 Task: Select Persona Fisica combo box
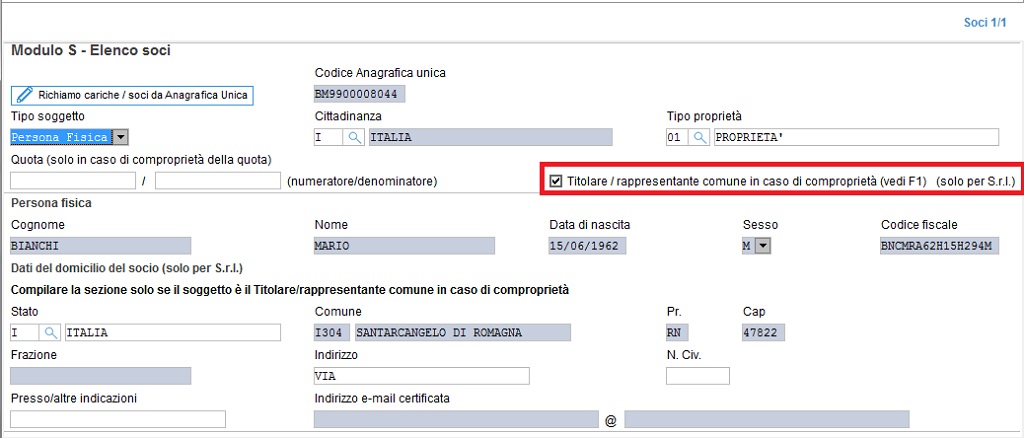coord(70,137)
